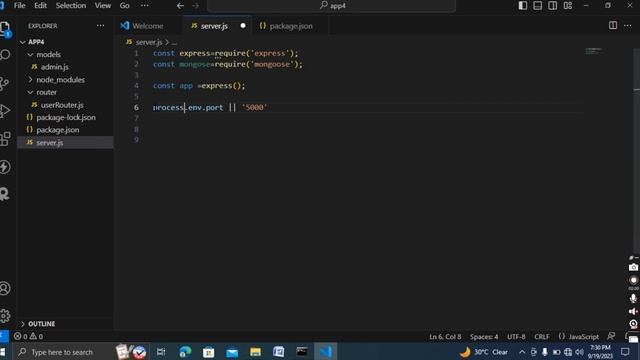640x360 pixels.
Task: Click Visual Studio Code taskbar icon
Action: tap(326, 352)
